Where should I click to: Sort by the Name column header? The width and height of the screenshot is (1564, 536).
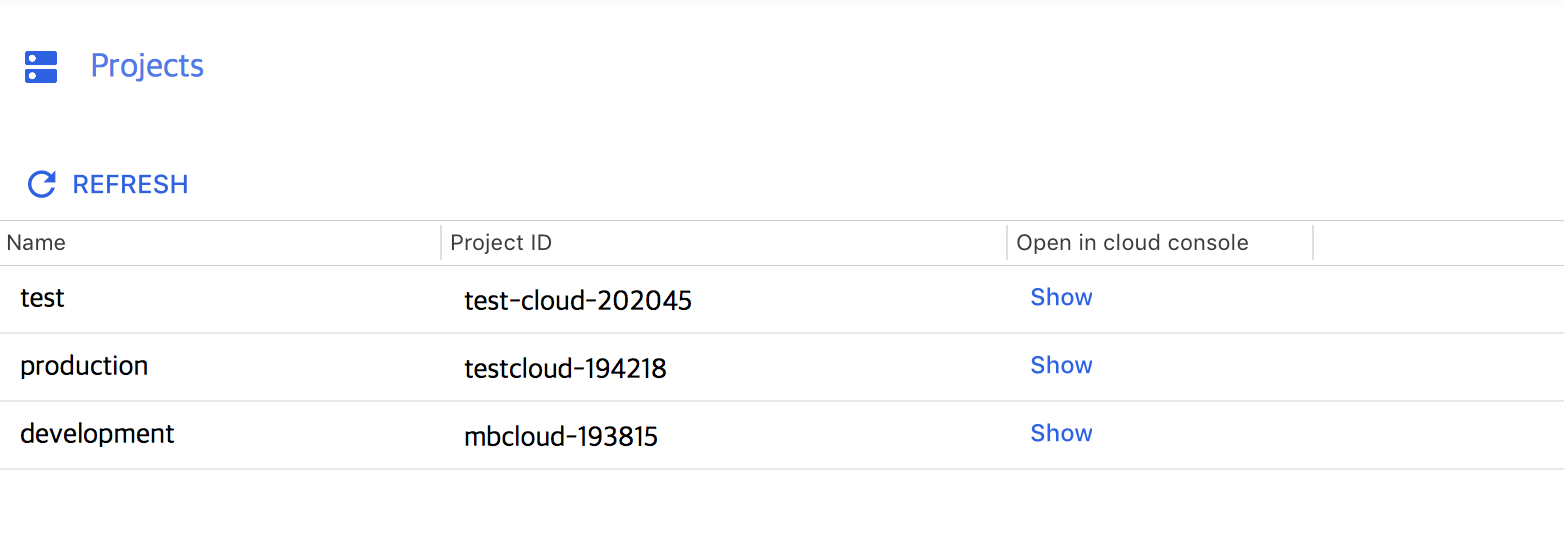[36, 243]
